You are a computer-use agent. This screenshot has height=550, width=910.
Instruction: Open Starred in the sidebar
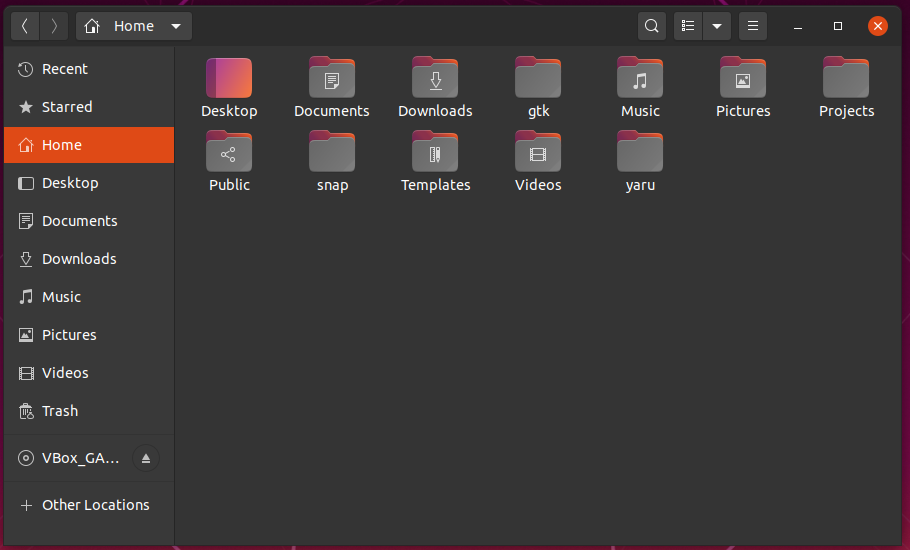pyautogui.click(x=89, y=107)
